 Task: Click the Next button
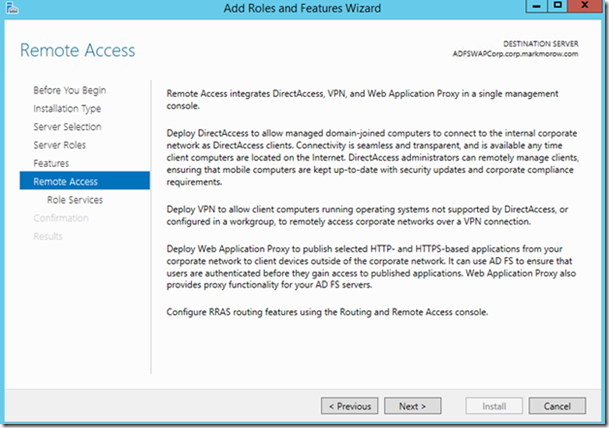[x=412, y=406]
